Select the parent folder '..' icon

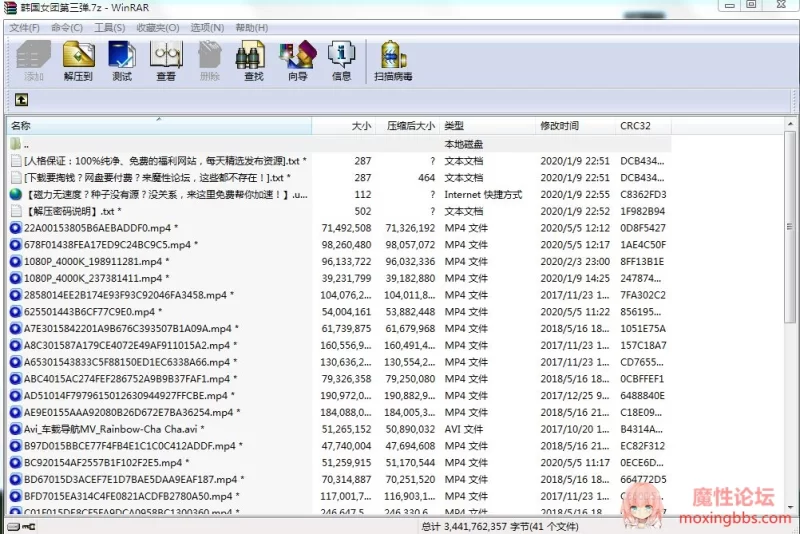tap(16, 144)
